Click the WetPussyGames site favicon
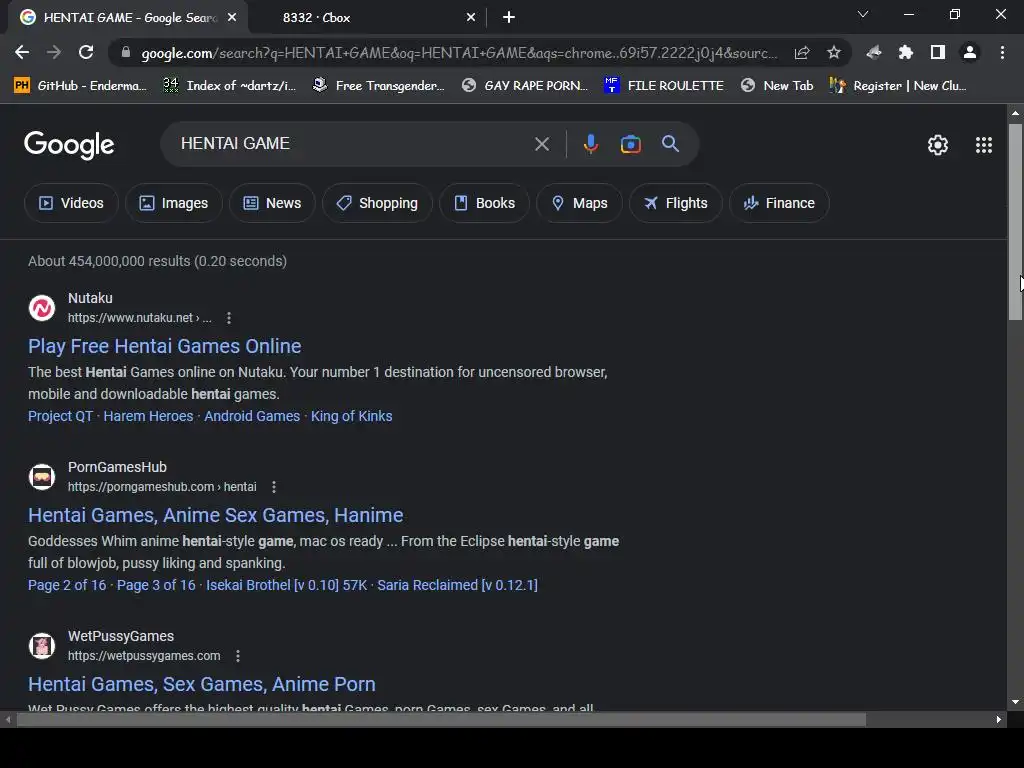Viewport: 1024px width, 768px height. coord(42,646)
